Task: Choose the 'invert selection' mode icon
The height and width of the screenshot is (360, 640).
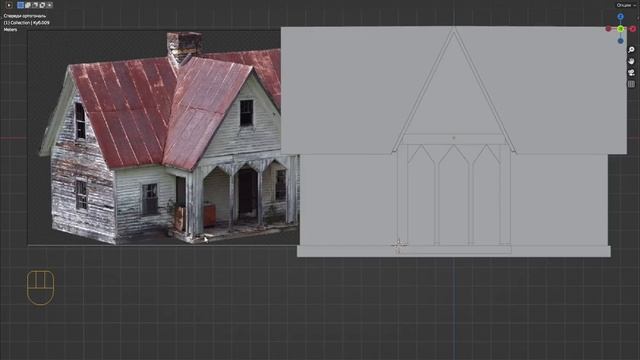Action: 42,5
